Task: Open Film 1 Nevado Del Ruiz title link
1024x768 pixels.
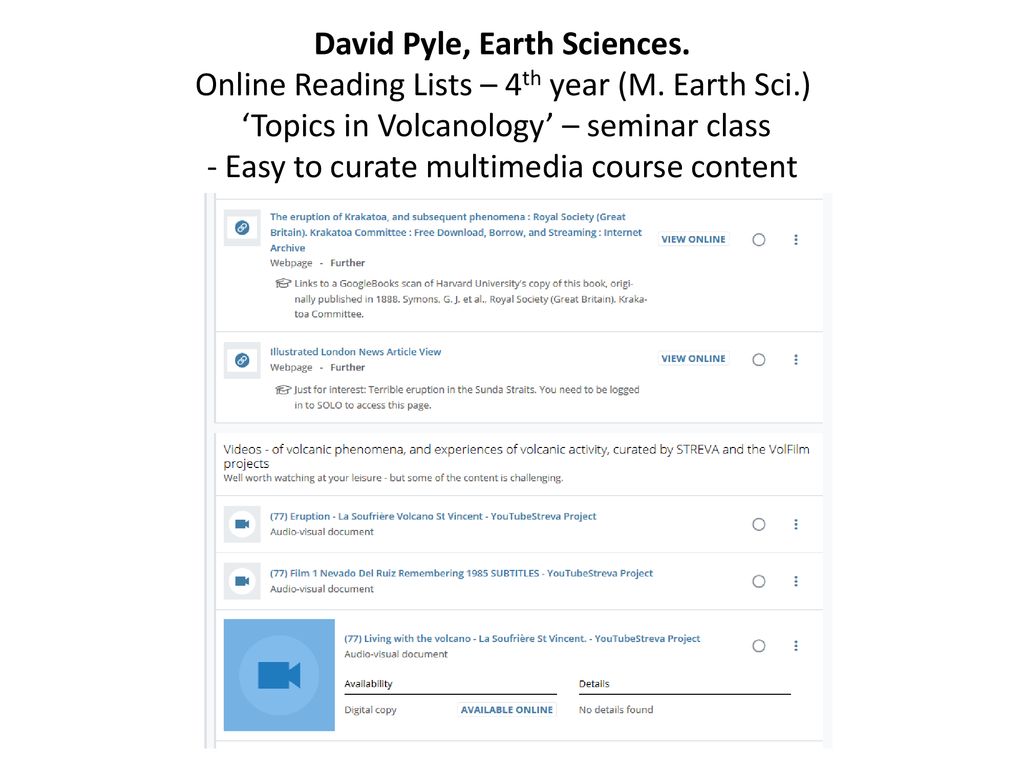Action: click(461, 573)
